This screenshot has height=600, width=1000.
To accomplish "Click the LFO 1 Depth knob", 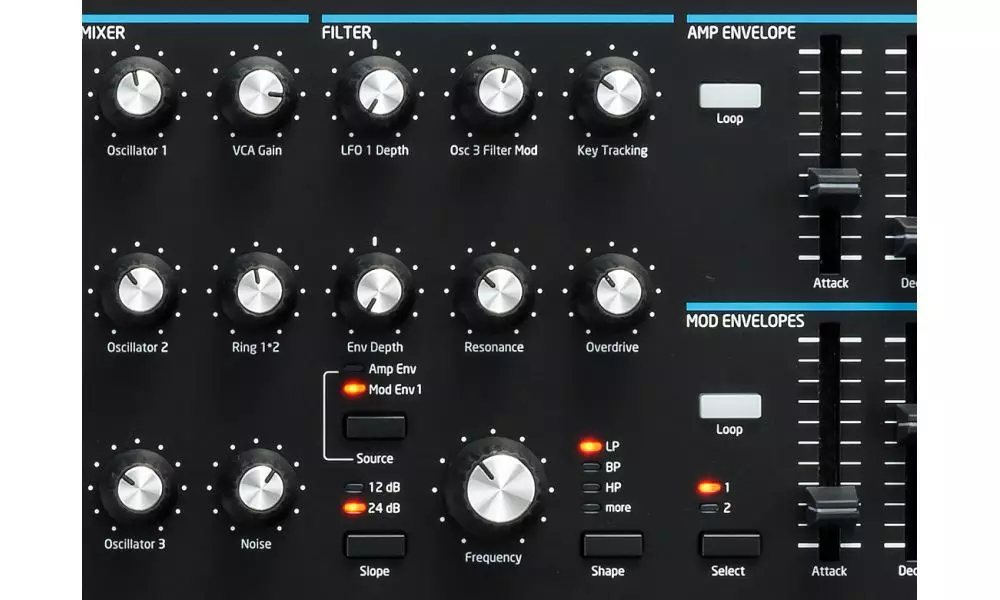I will (x=378, y=94).
